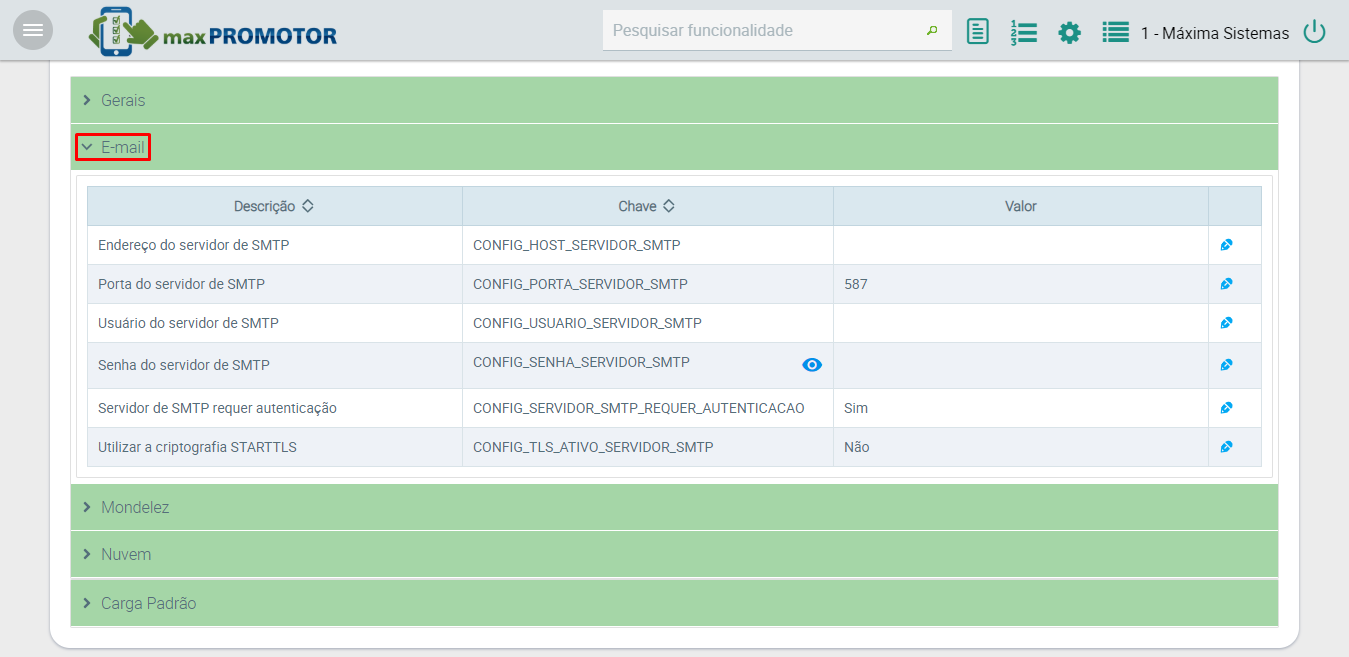
Task: Select the Porta do servidor de SMTP description
Action: 181,284
